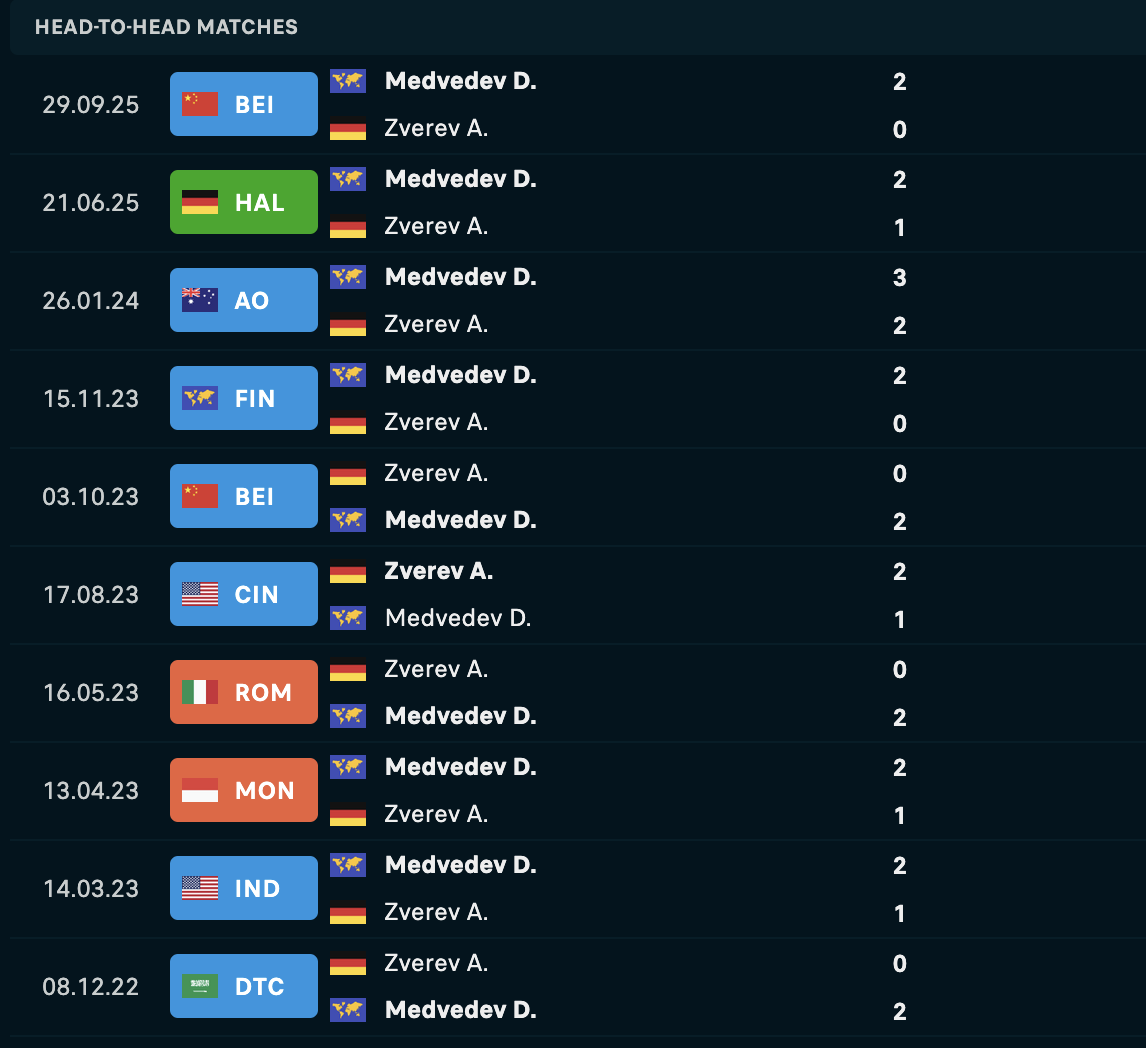Viewport: 1146px width, 1048px height.
Task: Select Medvedev D. in the 15.11.23 match
Action: [460, 374]
